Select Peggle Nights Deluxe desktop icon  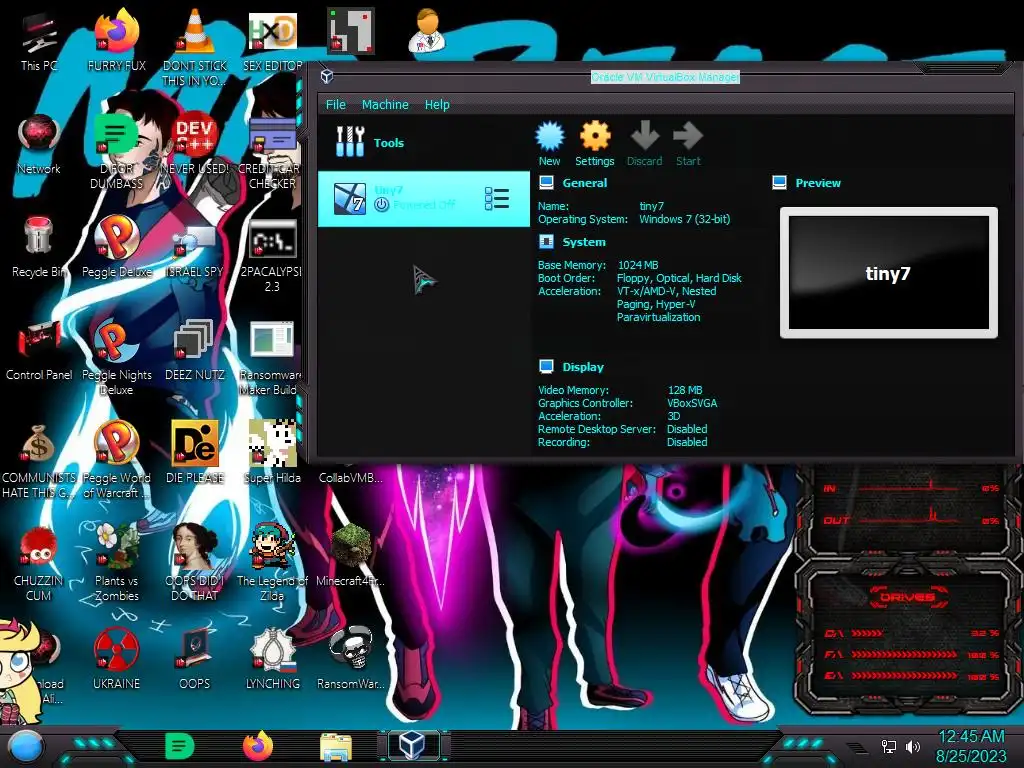(117, 357)
